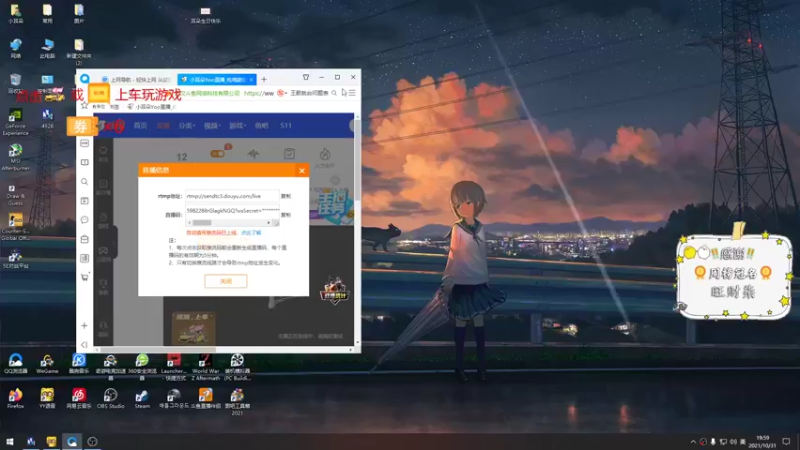Click the stream key horizontal scrollbar thumb
This screenshot has height=450, width=800.
(202, 223)
